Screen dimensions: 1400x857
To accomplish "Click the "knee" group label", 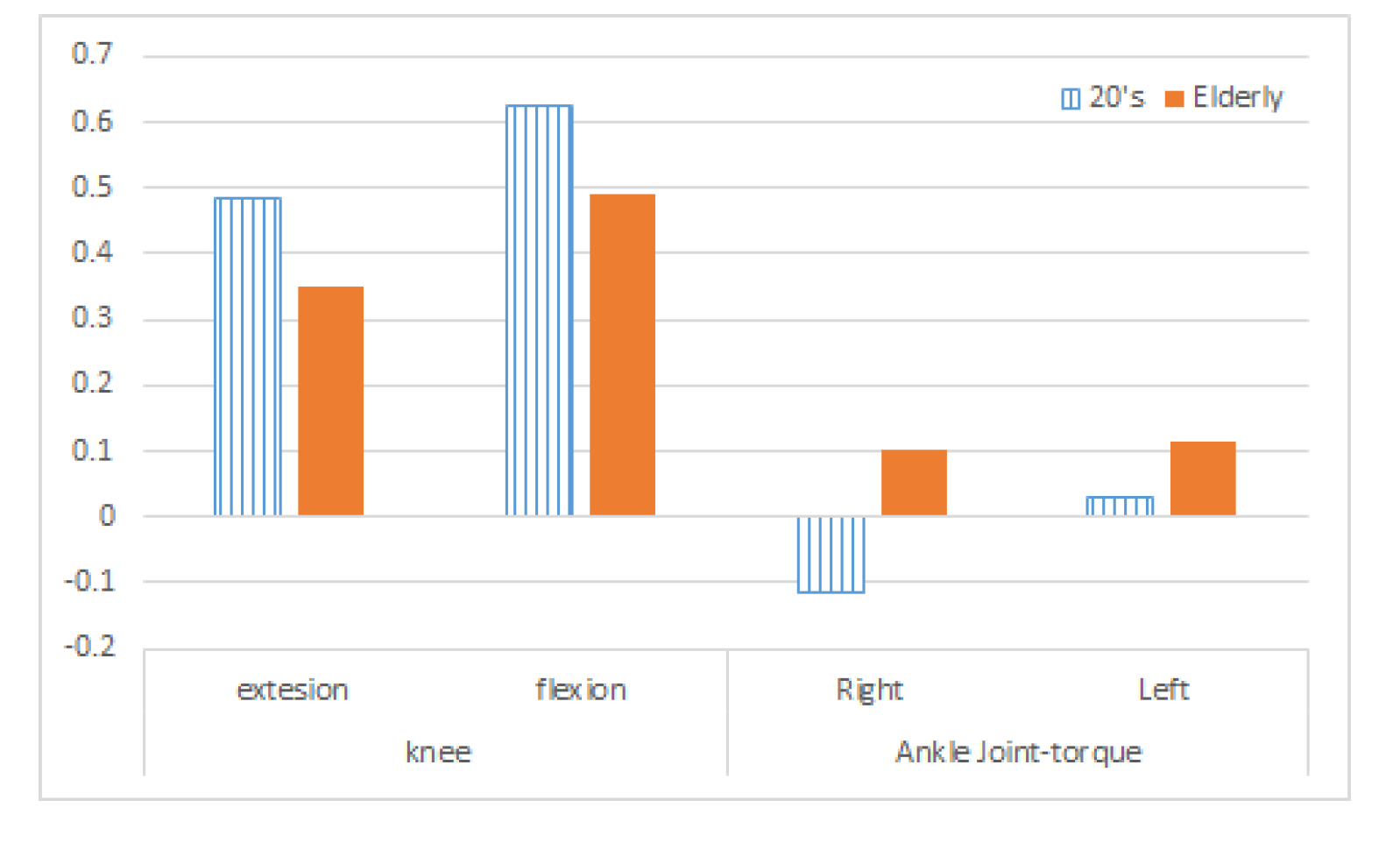I will point(438,752).
